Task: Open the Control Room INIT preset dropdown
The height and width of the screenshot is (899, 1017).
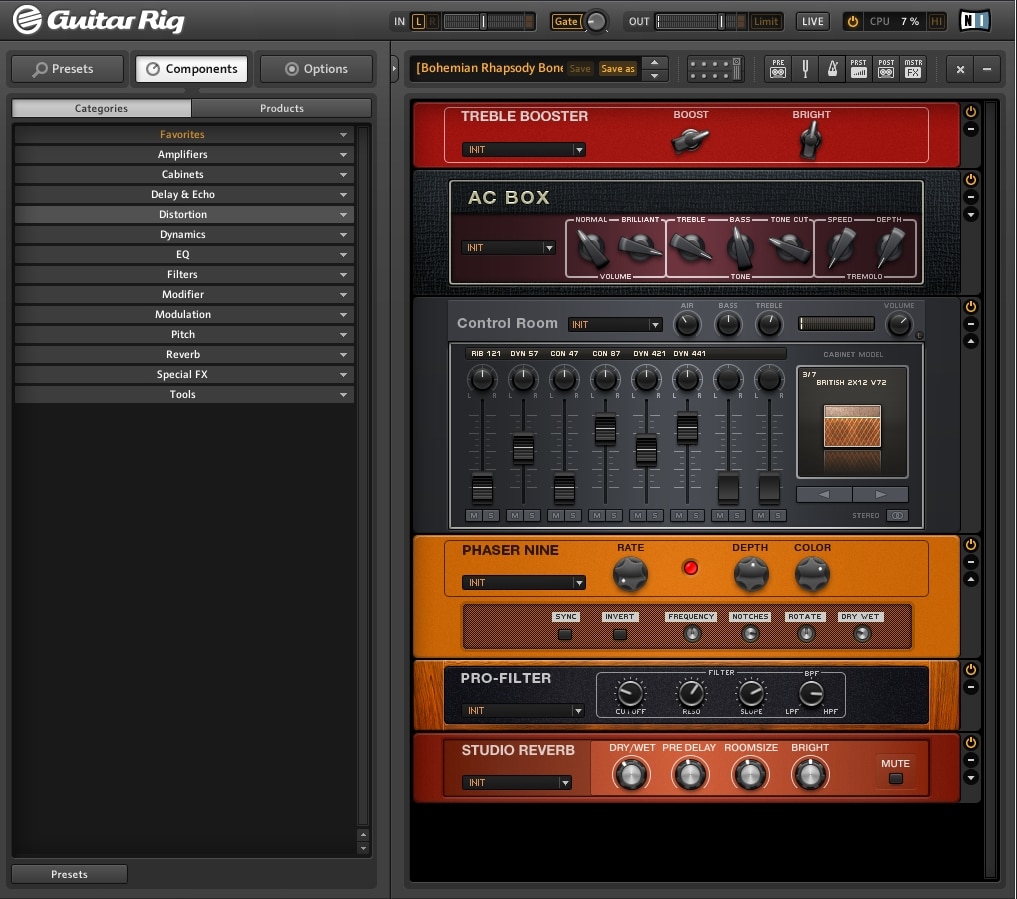Action: click(x=615, y=324)
